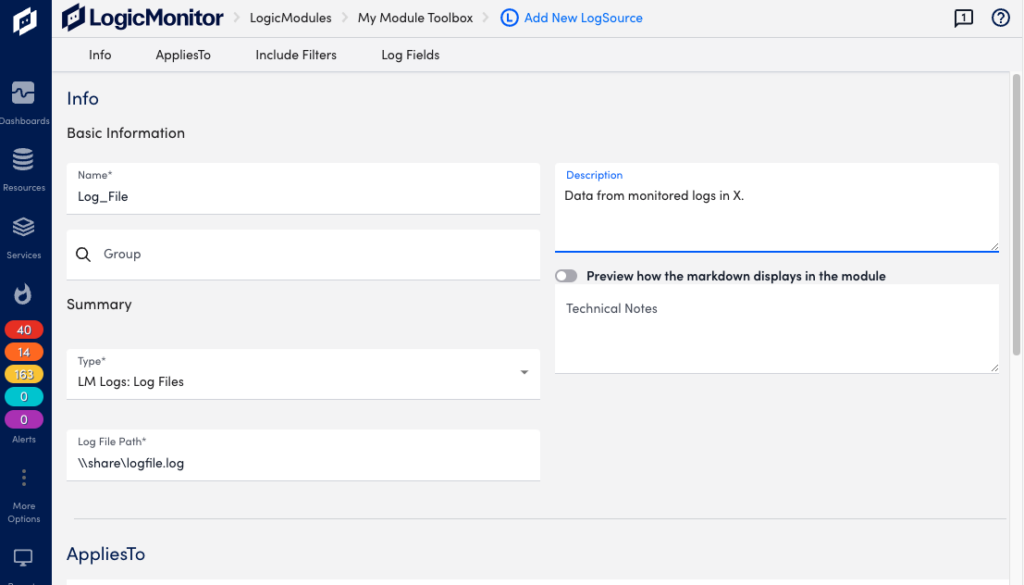Click into the Technical Notes text area
The width and height of the screenshot is (1024, 585).
point(776,329)
